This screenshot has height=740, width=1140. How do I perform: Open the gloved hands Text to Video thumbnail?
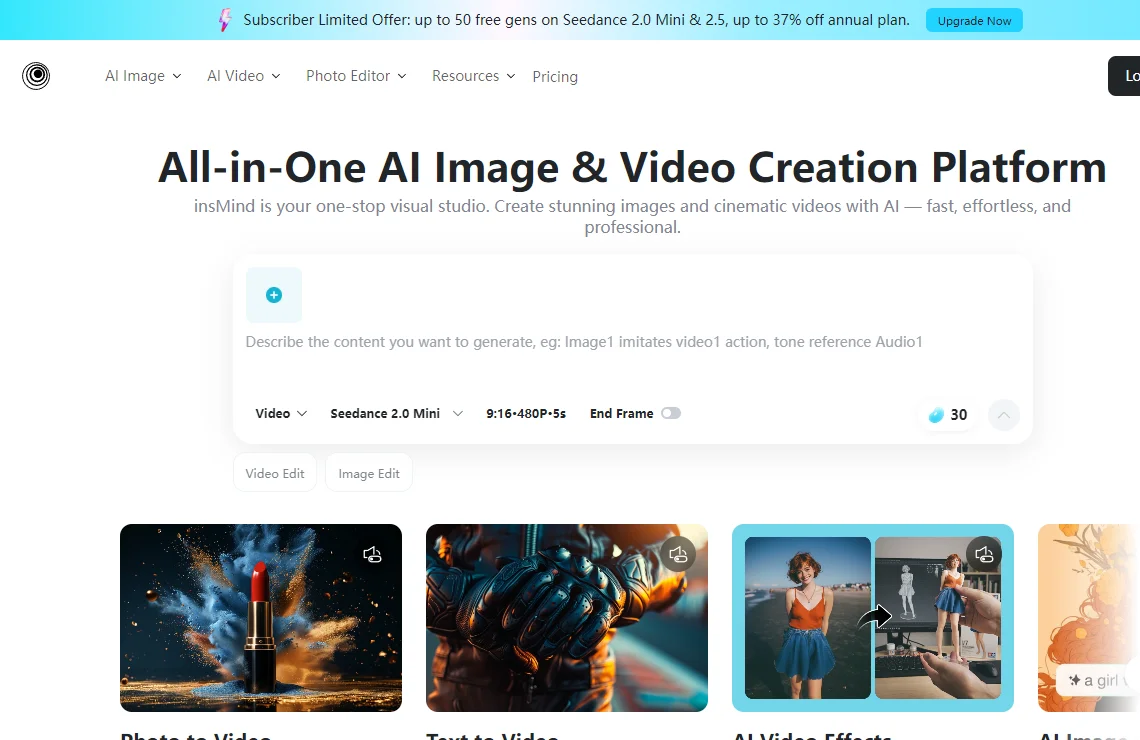pos(567,618)
